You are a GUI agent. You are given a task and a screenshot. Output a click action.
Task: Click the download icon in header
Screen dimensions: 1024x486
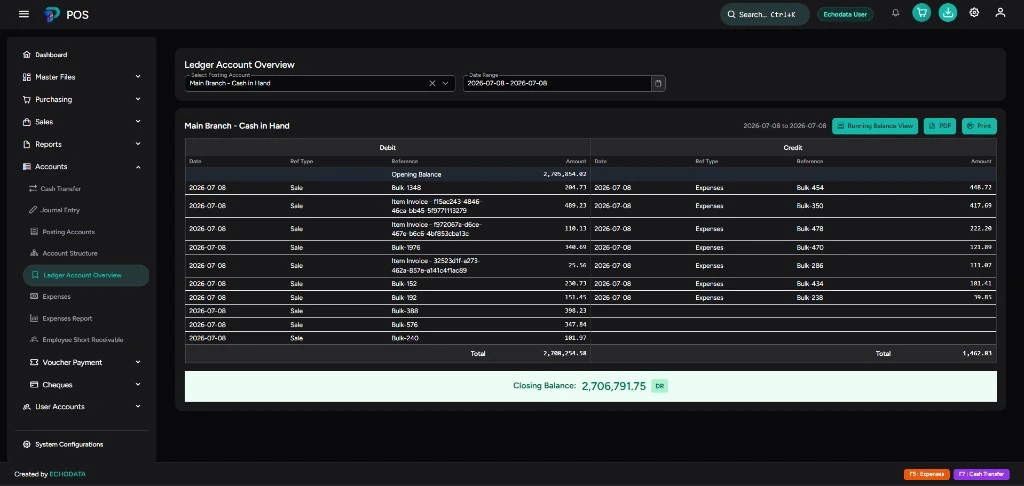coord(948,12)
